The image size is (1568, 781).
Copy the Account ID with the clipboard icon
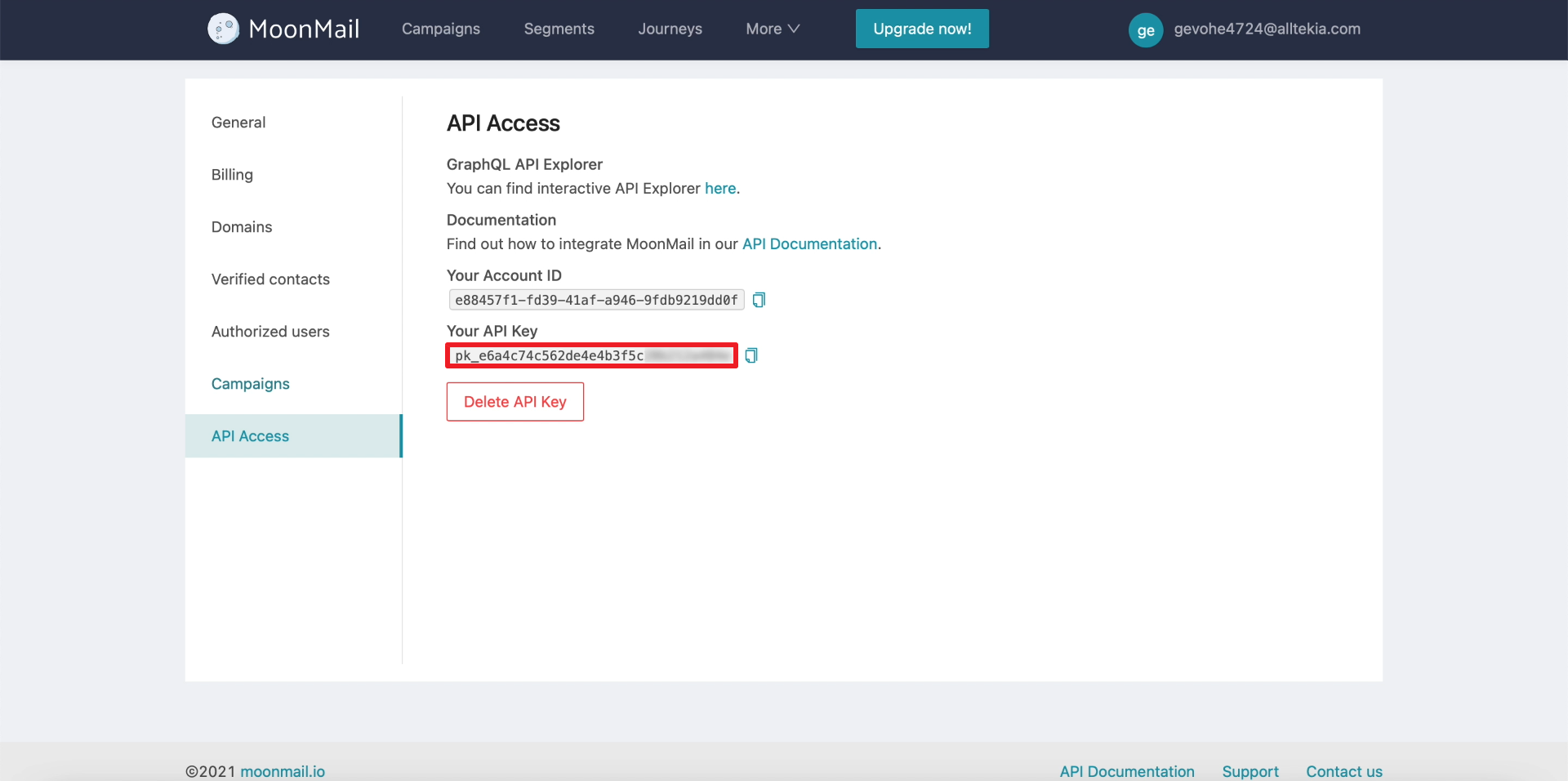click(x=759, y=300)
